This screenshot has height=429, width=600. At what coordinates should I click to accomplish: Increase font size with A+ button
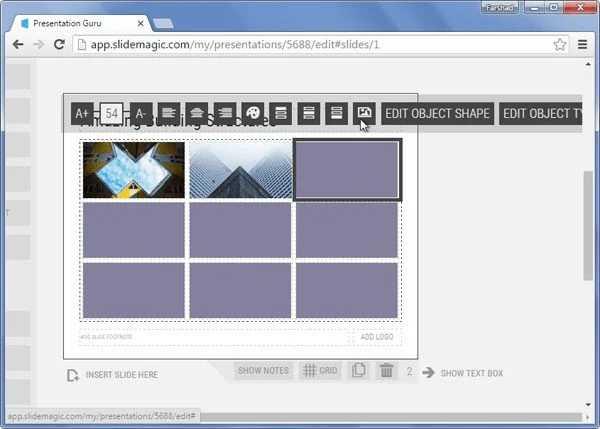click(82, 113)
